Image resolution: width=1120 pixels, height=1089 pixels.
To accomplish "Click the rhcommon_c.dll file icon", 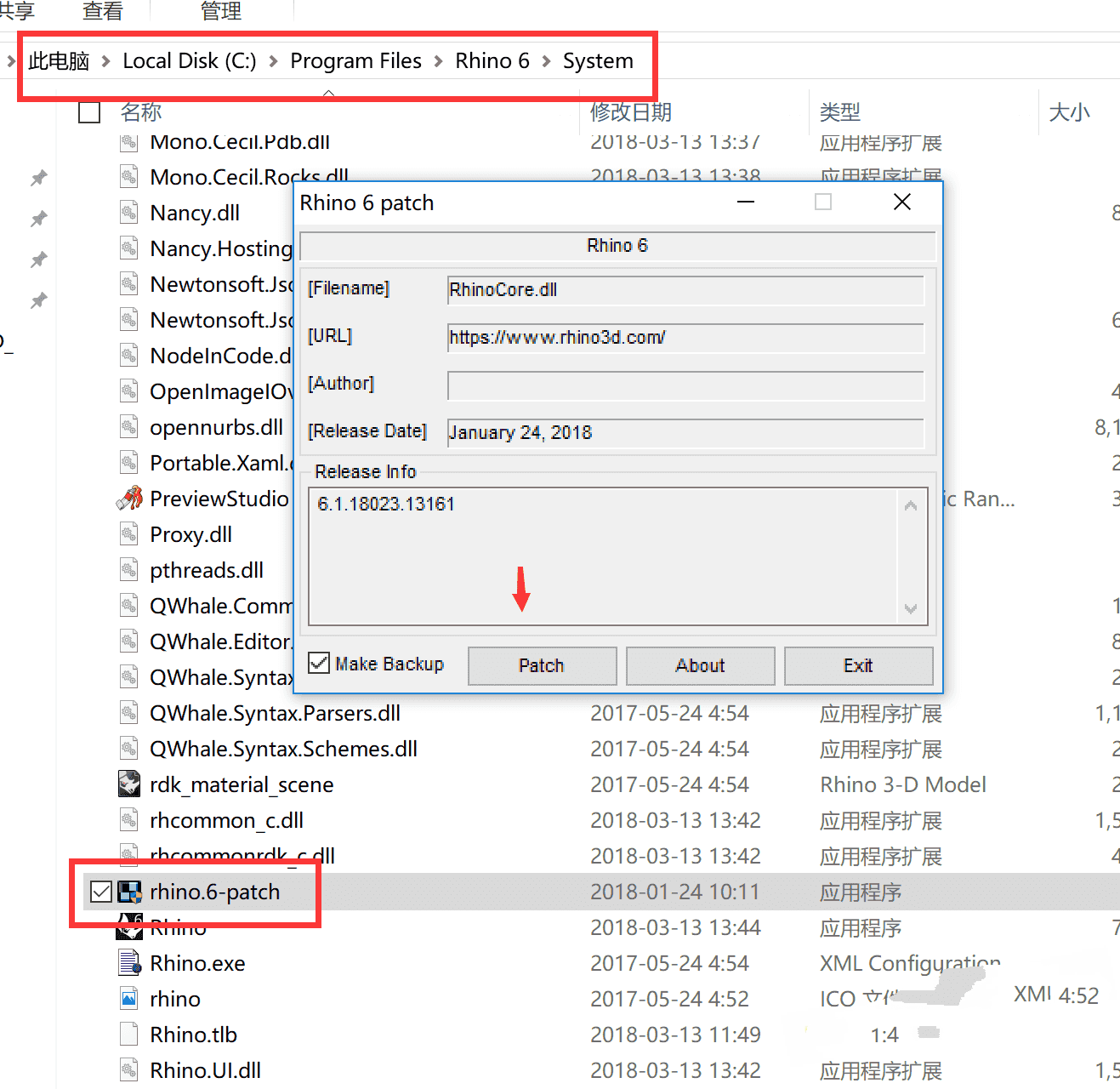I will (x=129, y=820).
